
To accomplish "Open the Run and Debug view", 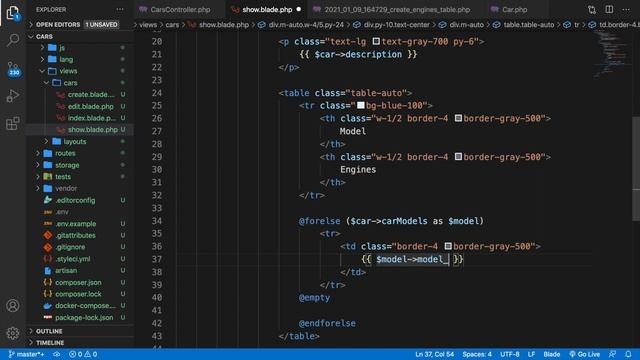I will (x=13, y=96).
